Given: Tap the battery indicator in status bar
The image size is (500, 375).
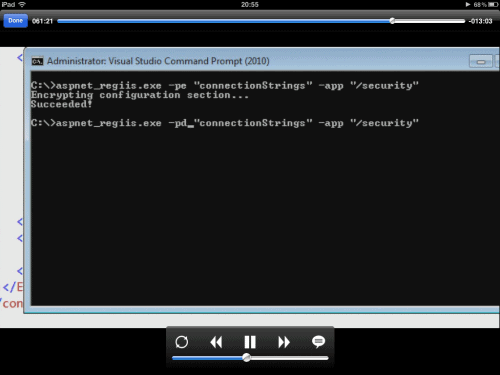Looking at the screenshot, I should tap(493, 4).
